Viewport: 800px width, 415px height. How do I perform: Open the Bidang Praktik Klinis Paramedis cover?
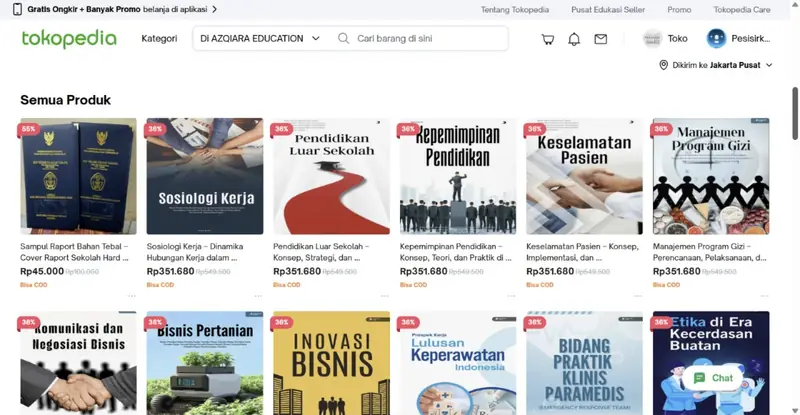click(x=585, y=363)
